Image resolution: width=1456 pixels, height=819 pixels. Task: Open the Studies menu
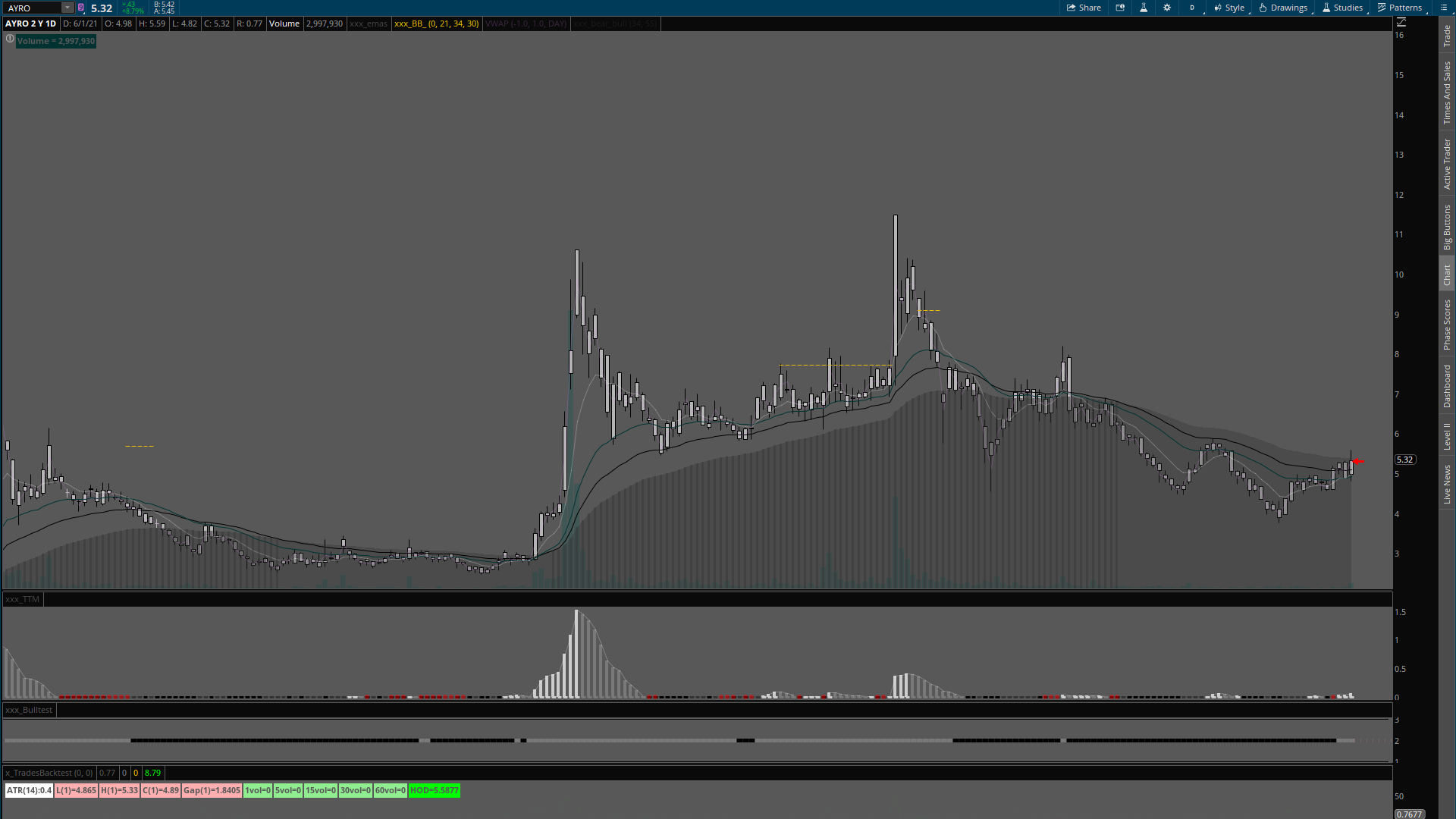[x=1342, y=8]
